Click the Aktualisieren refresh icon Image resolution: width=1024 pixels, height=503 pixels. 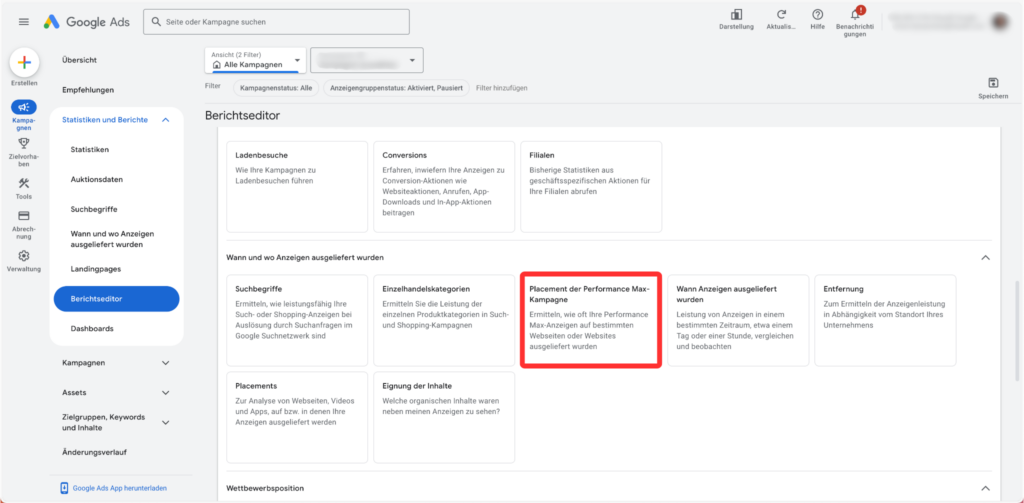[x=780, y=14]
